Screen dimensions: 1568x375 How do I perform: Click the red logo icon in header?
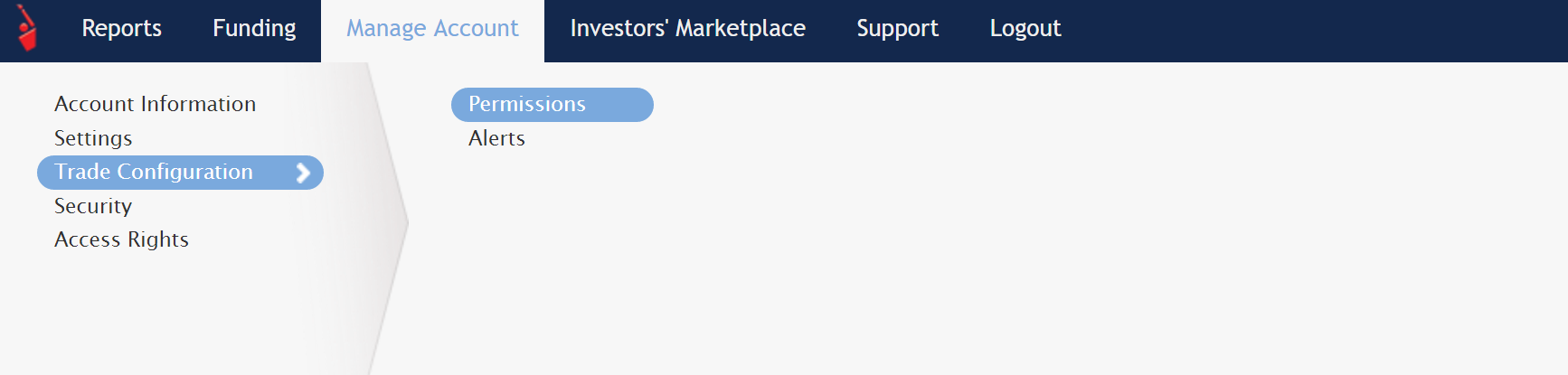point(27,28)
